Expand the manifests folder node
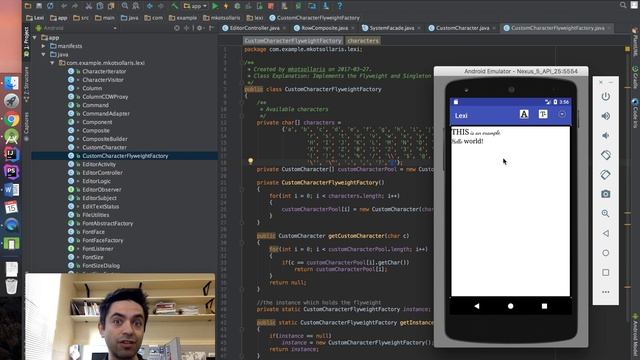The height and width of the screenshot is (360, 640). click(x=44, y=46)
